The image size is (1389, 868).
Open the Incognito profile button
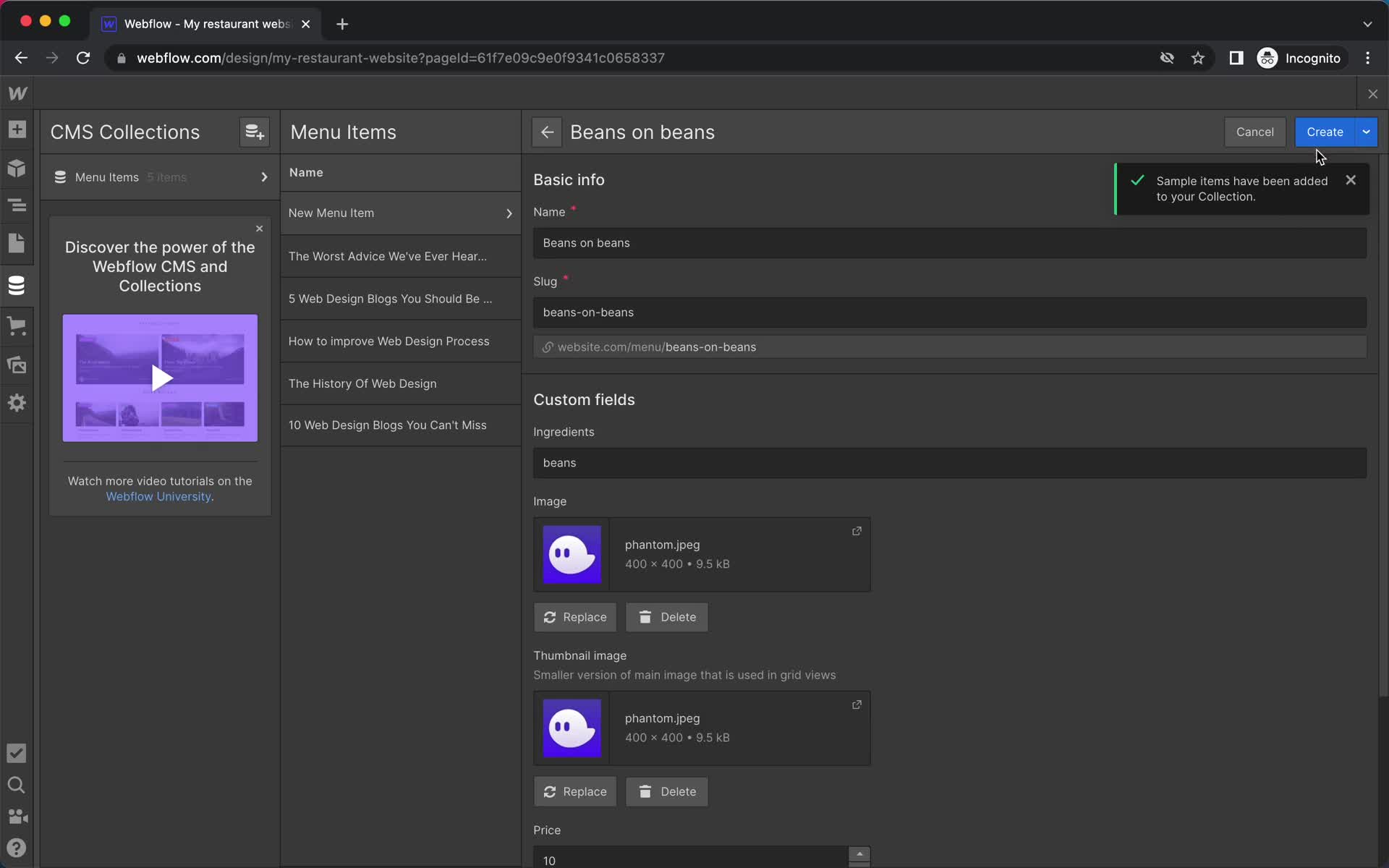[1300, 58]
